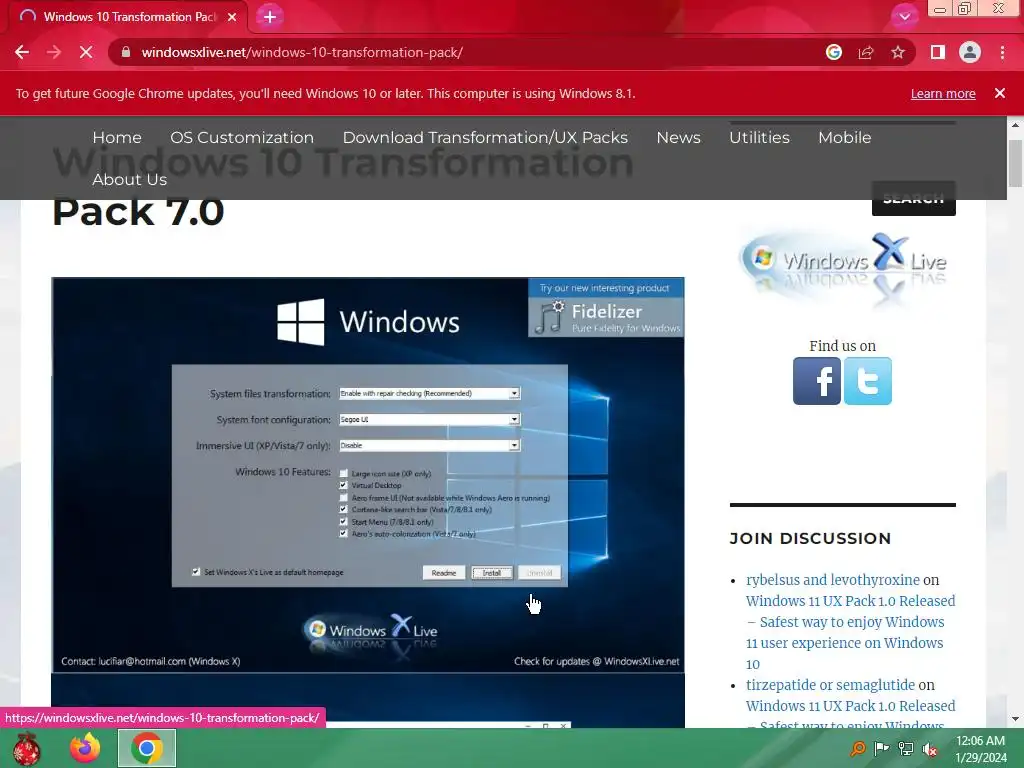Select Chrome in the taskbar

[147, 748]
